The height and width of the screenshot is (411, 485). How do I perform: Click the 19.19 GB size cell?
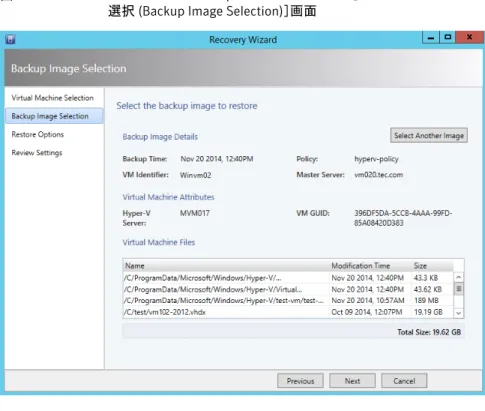tap(428, 312)
